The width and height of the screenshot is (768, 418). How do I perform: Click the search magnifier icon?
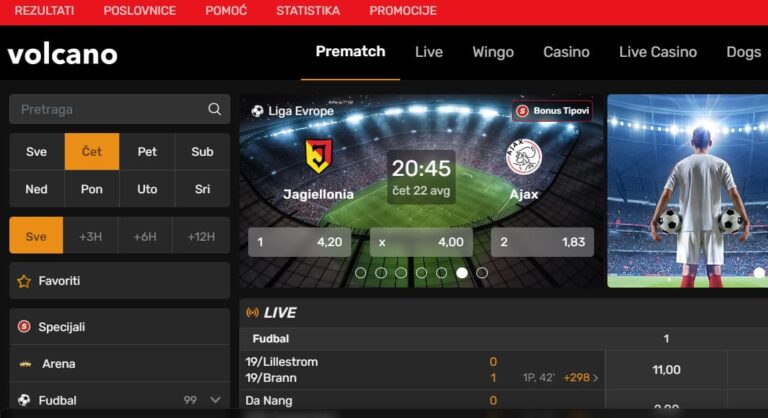pyautogui.click(x=214, y=109)
